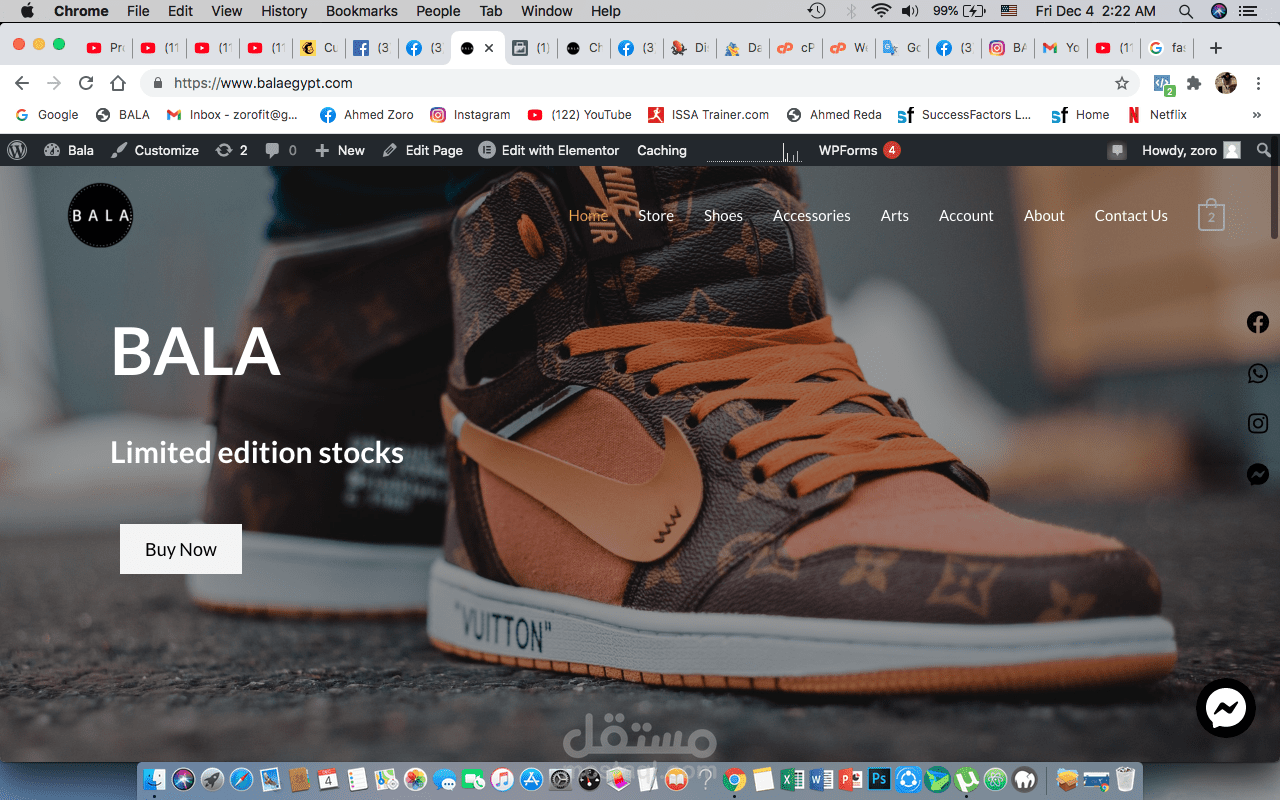1280x800 pixels.
Task: Open the ISSA Trainer.com bookmark
Action: click(x=709, y=115)
